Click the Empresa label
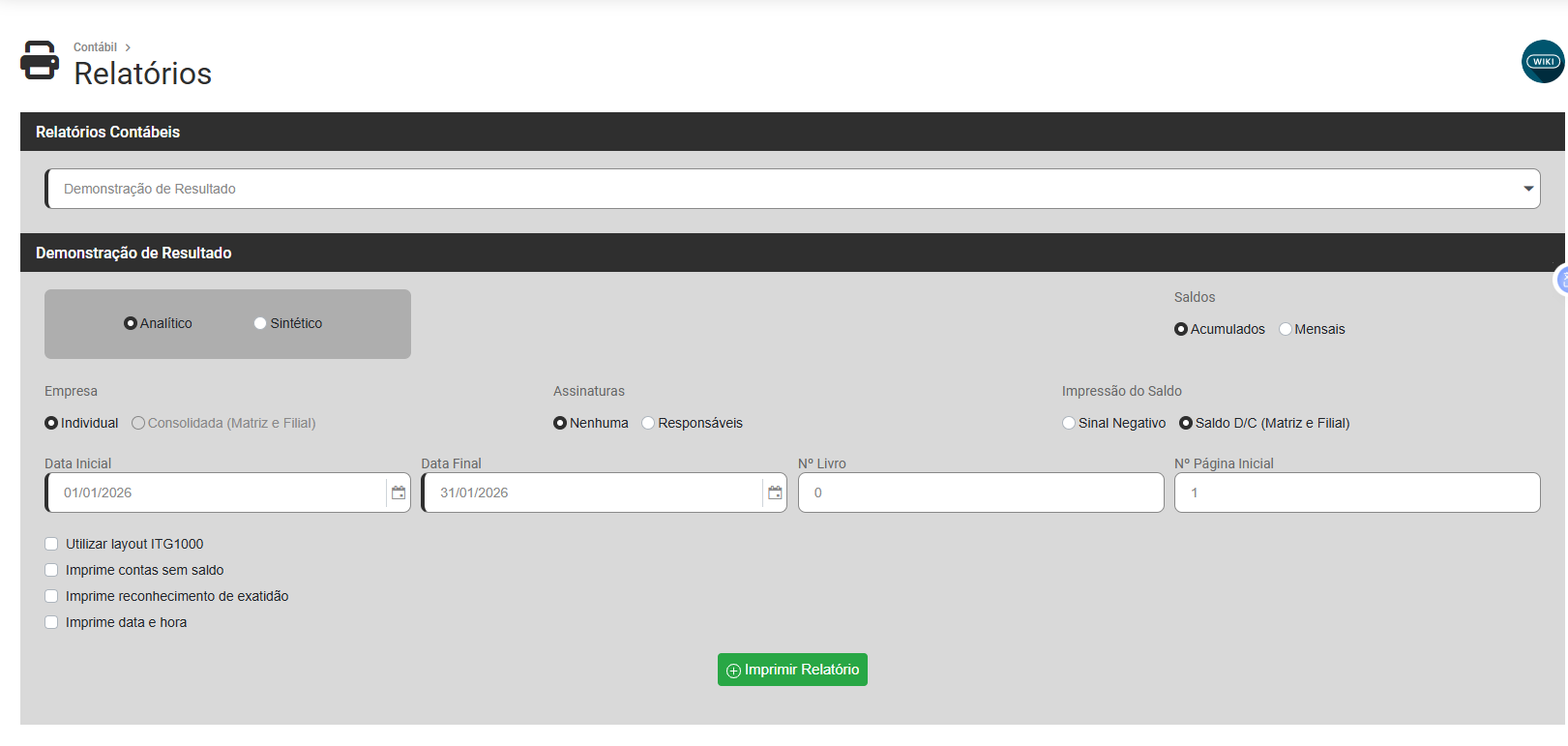Image resolution: width=1568 pixels, height=746 pixels. click(71, 391)
